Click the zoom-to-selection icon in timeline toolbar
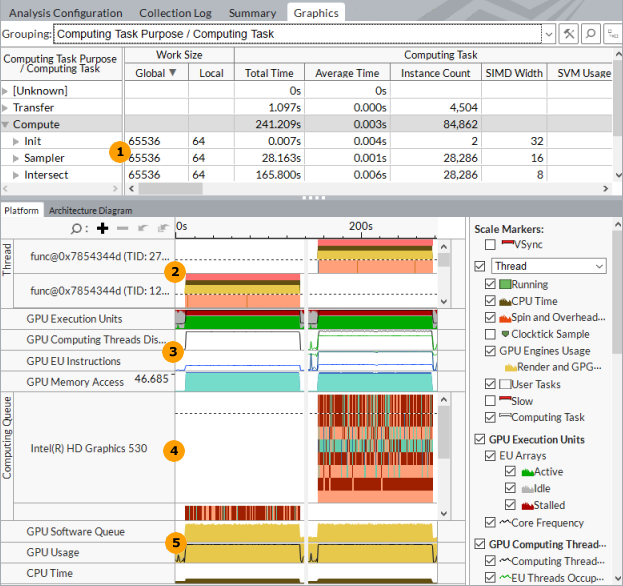 (142, 227)
